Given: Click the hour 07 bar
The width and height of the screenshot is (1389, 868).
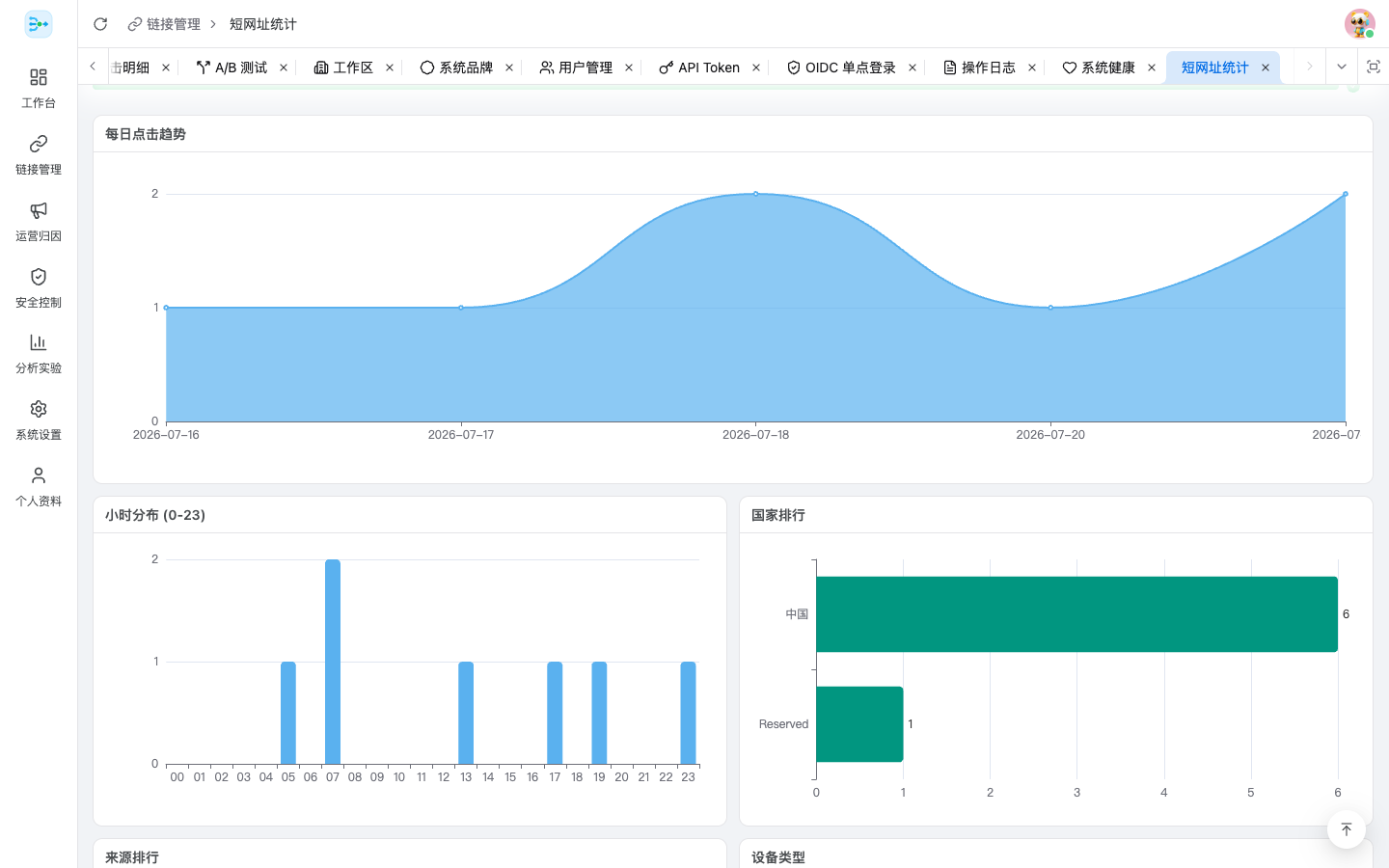Looking at the screenshot, I should 333,662.
